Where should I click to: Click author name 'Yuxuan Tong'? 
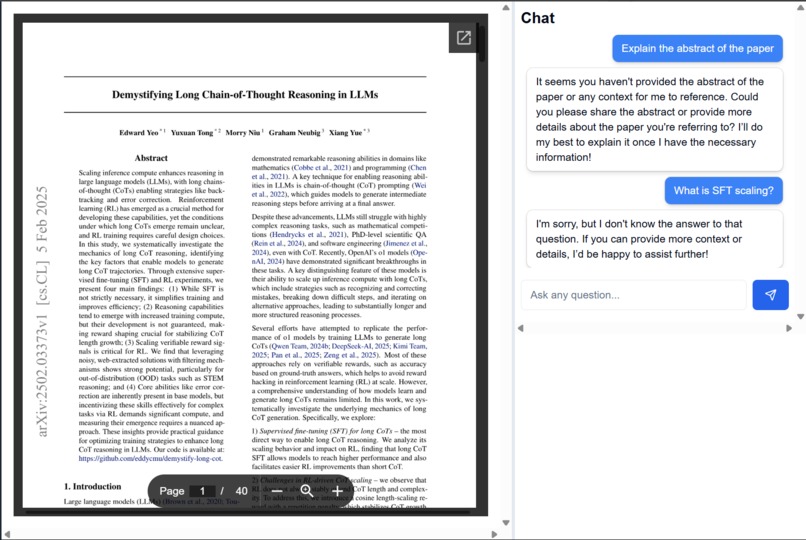click(192, 133)
